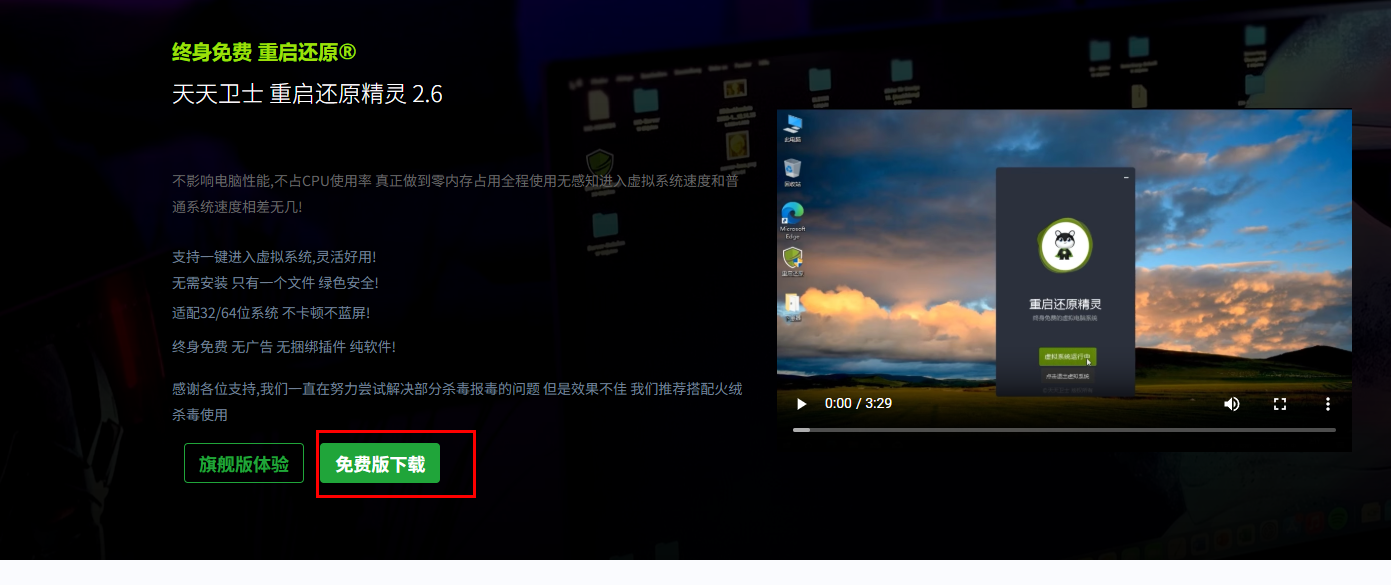Image resolution: width=1391 pixels, height=585 pixels.
Task: Click the minimize dash on the 重启还原精灵 window
Action: (1126, 178)
